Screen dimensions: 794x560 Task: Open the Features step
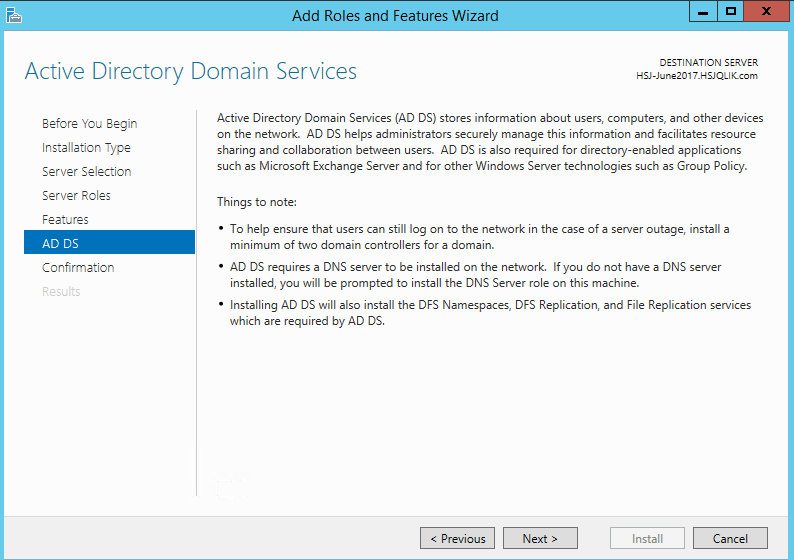coord(65,219)
